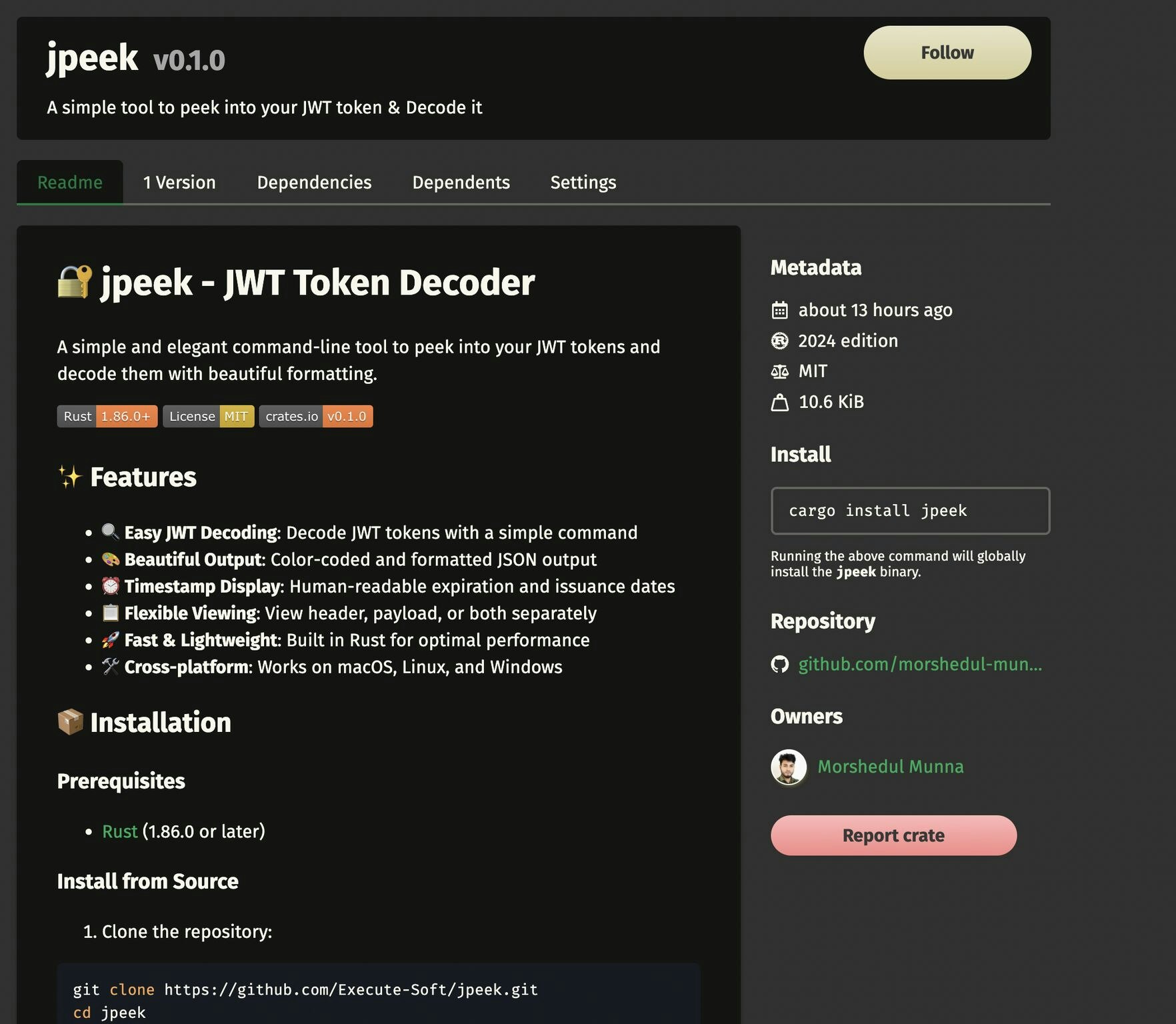Go to the Settings tab
The height and width of the screenshot is (1024, 1176).
click(x=583, y=182)
